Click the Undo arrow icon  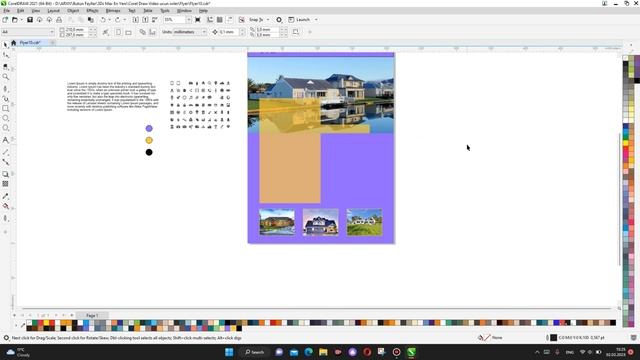coord(103,20)
